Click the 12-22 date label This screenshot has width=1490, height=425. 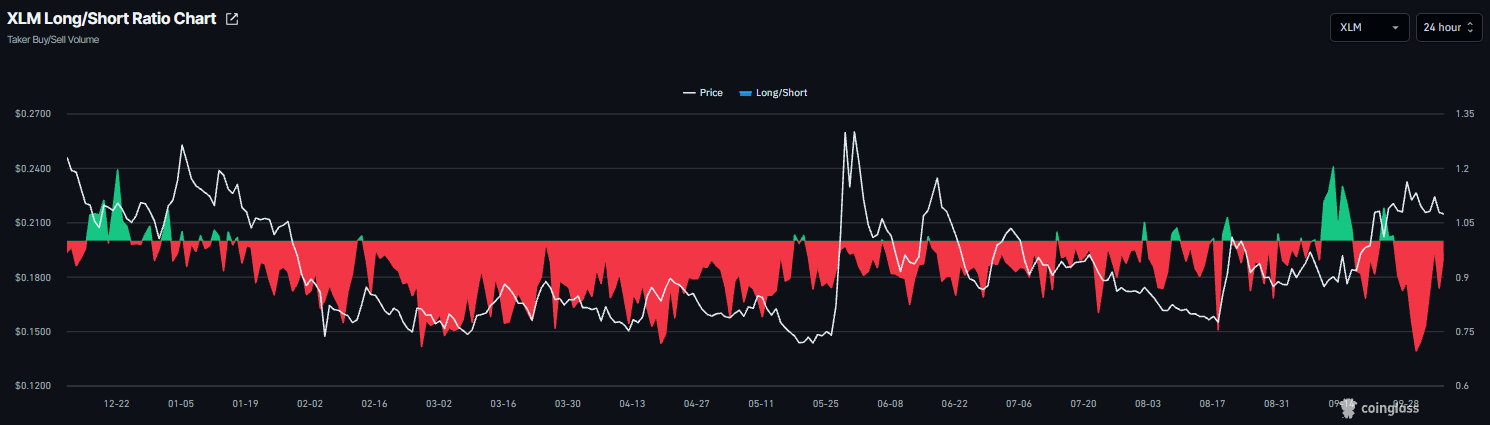(x=117, y=404)
